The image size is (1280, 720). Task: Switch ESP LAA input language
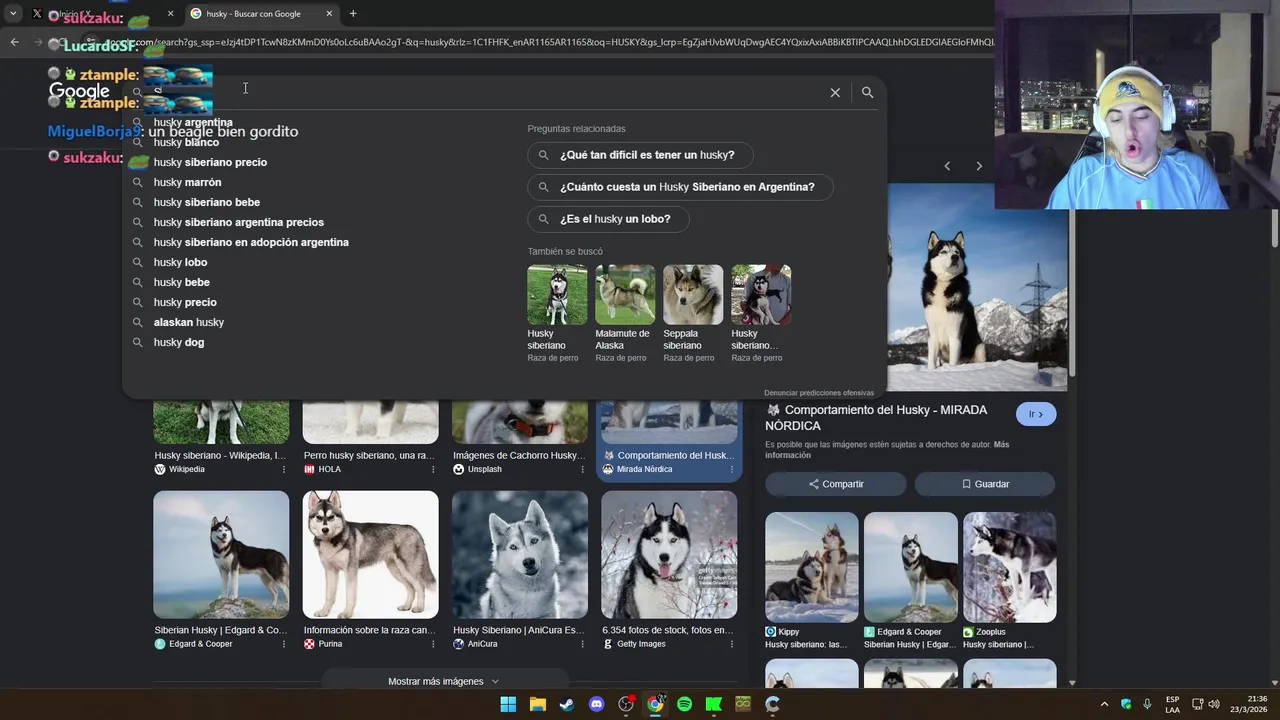pyautogui.click(x=1172, y=704)
